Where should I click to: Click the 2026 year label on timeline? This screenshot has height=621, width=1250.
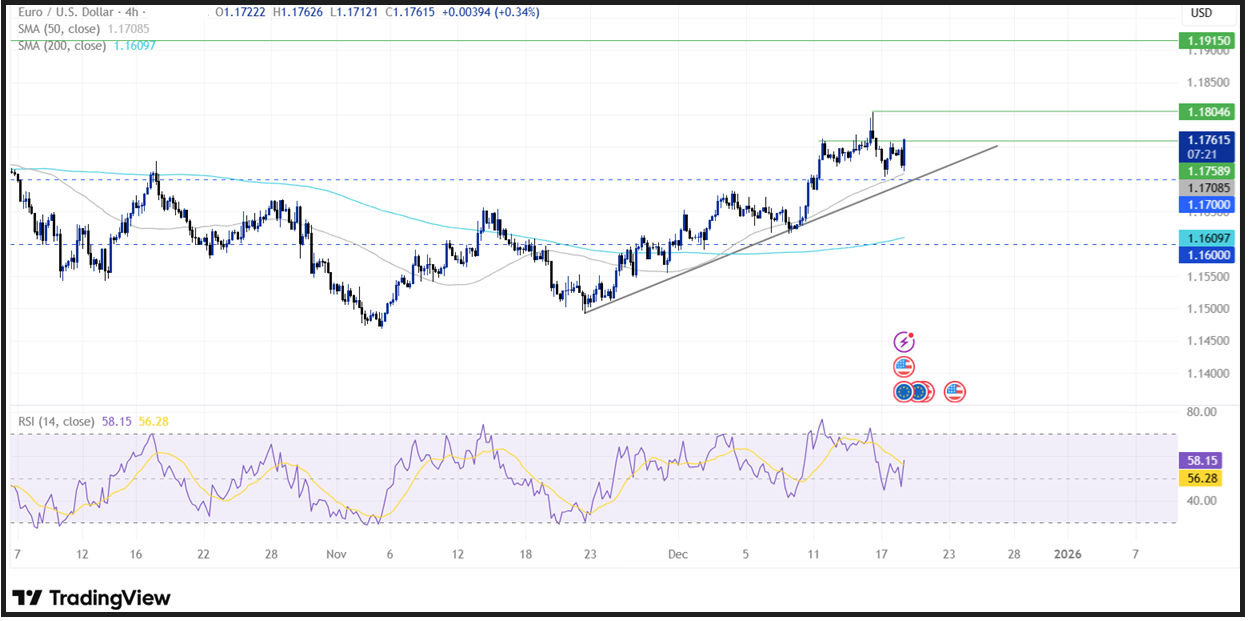[1068, 553]
